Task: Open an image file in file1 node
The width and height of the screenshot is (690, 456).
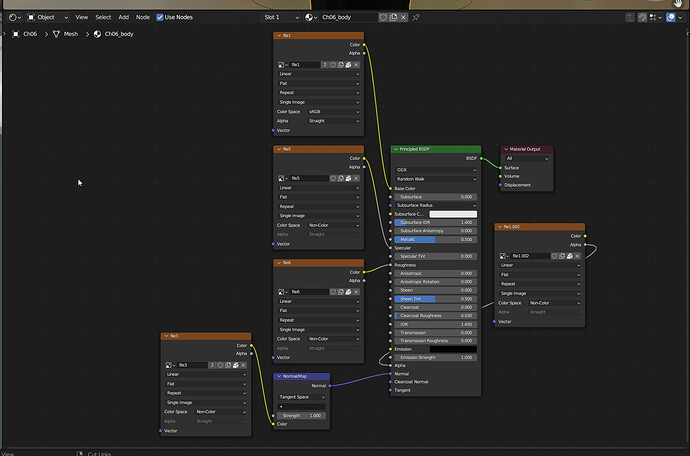Action: (348, 65)
